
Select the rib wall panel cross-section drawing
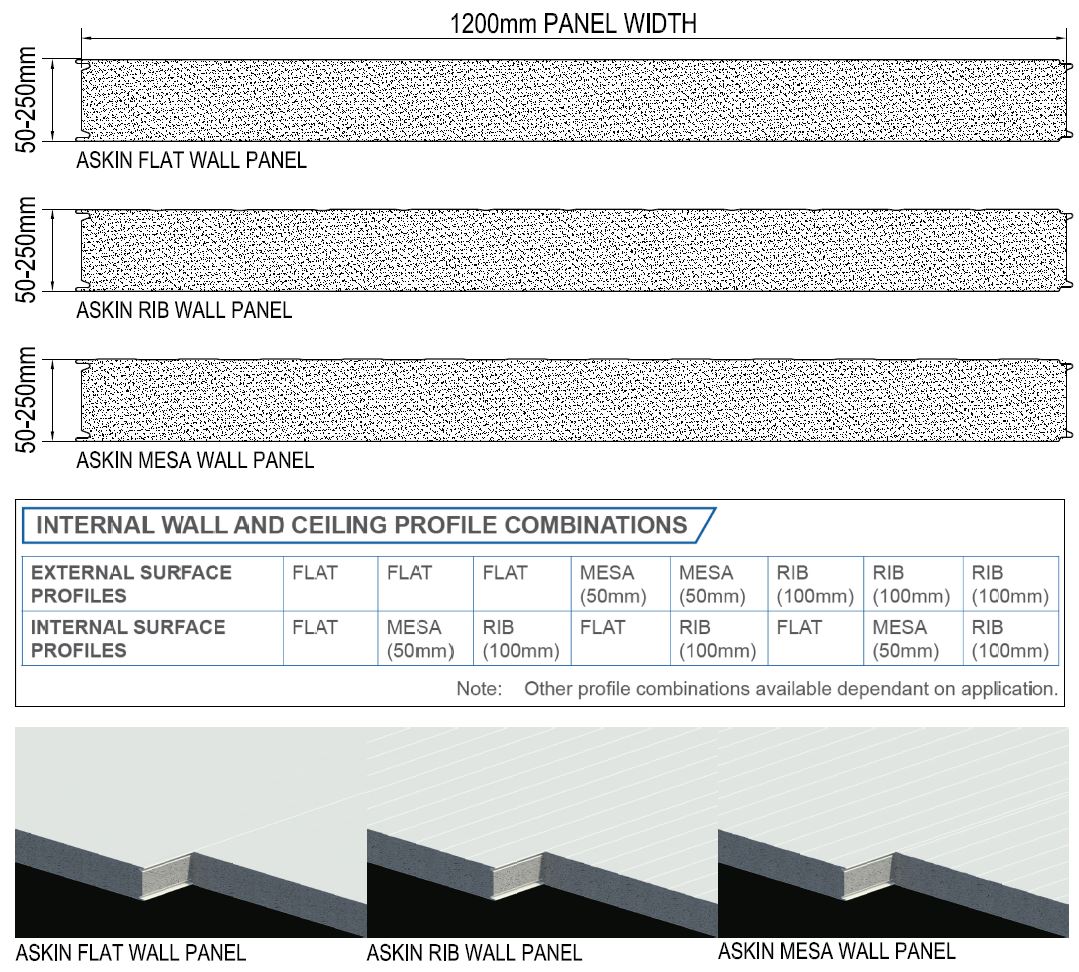(574, 250)
